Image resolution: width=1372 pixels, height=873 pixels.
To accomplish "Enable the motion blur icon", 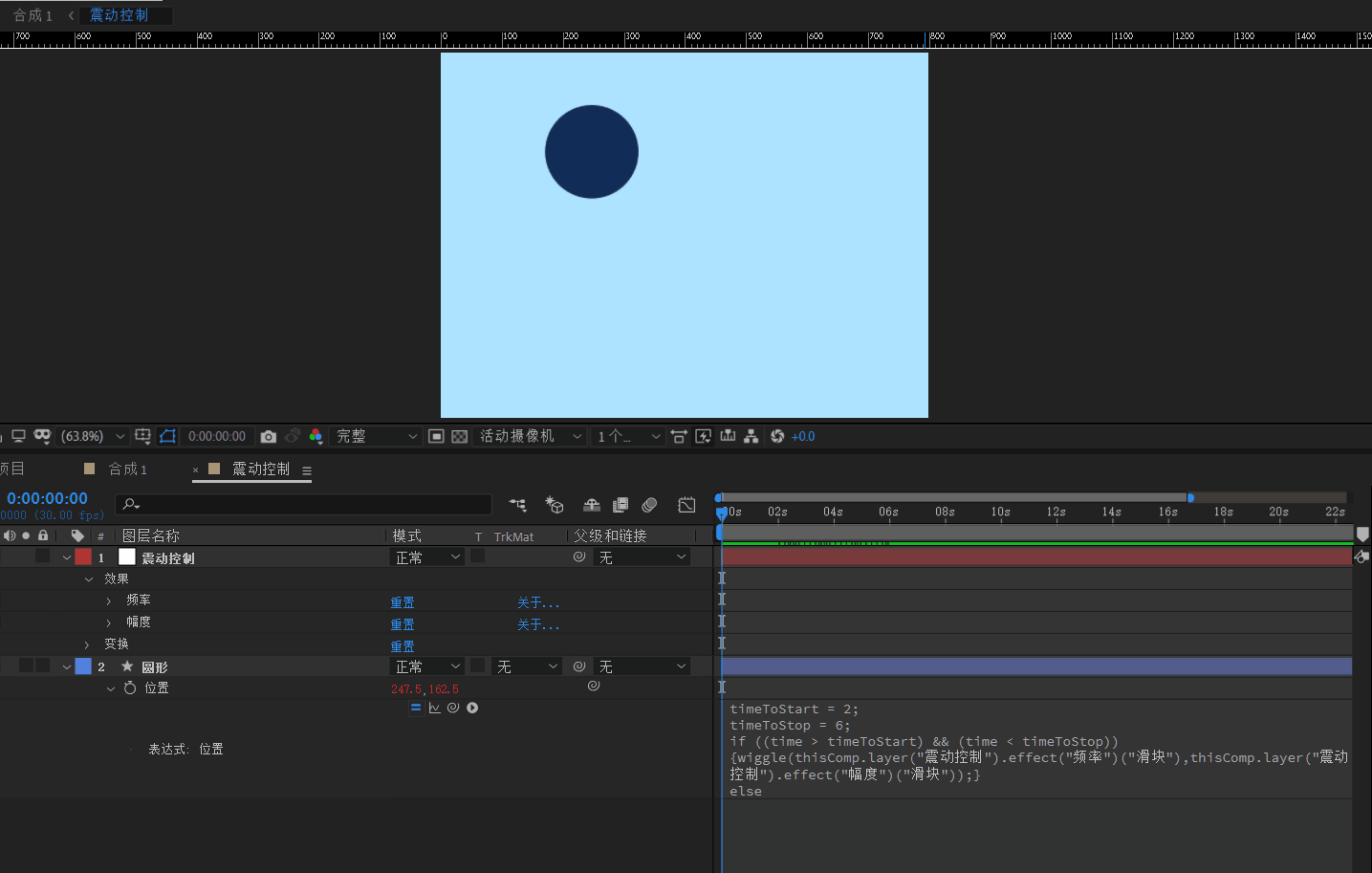I will click(649, 505).
